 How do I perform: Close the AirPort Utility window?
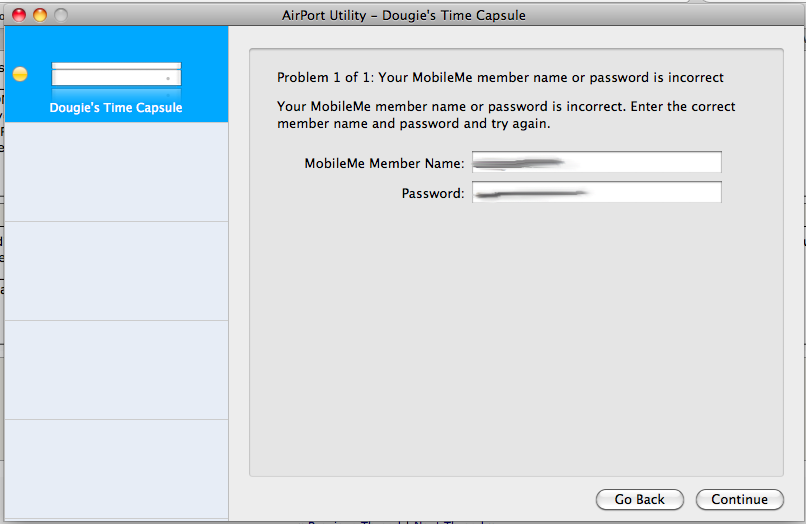tap(19, 15)
